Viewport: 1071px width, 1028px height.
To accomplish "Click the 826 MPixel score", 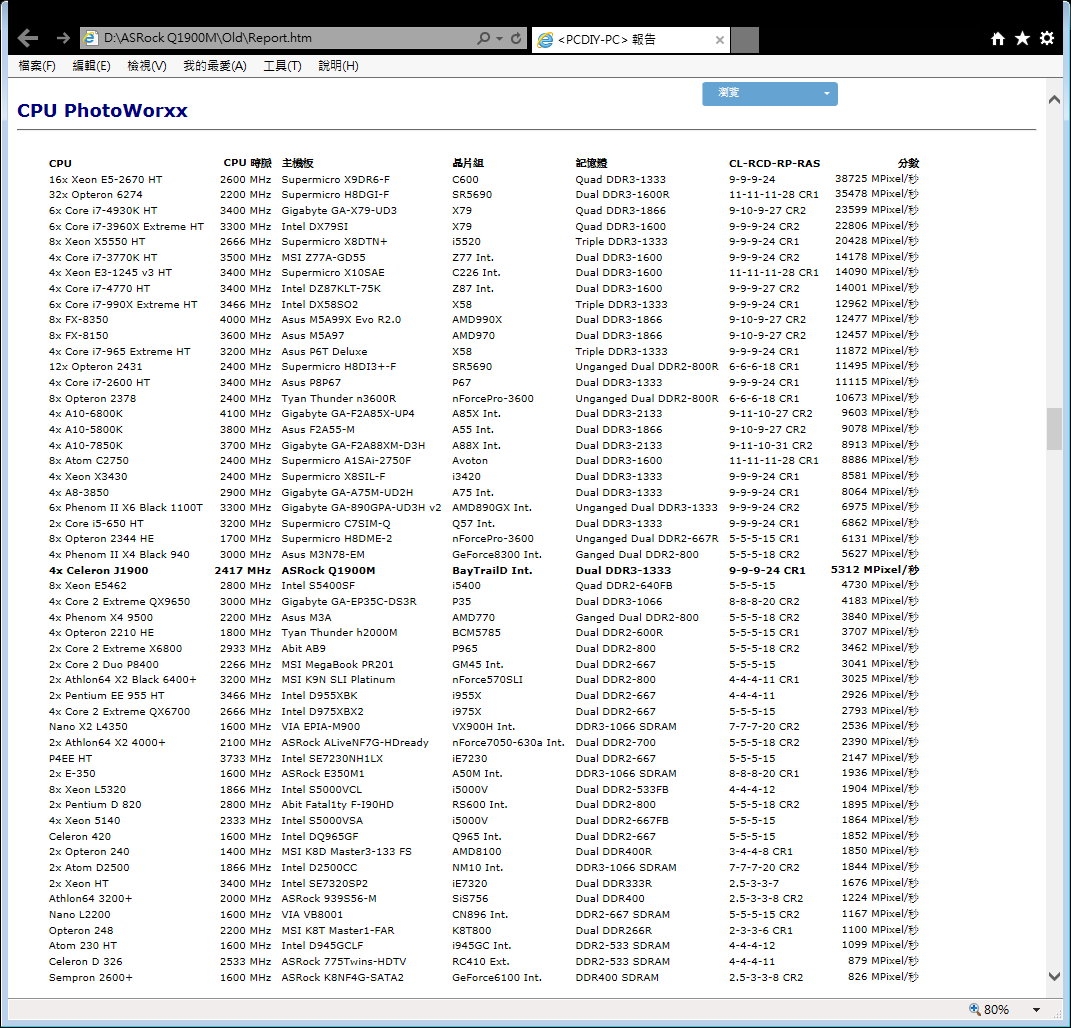I will (x=883, y=977).
